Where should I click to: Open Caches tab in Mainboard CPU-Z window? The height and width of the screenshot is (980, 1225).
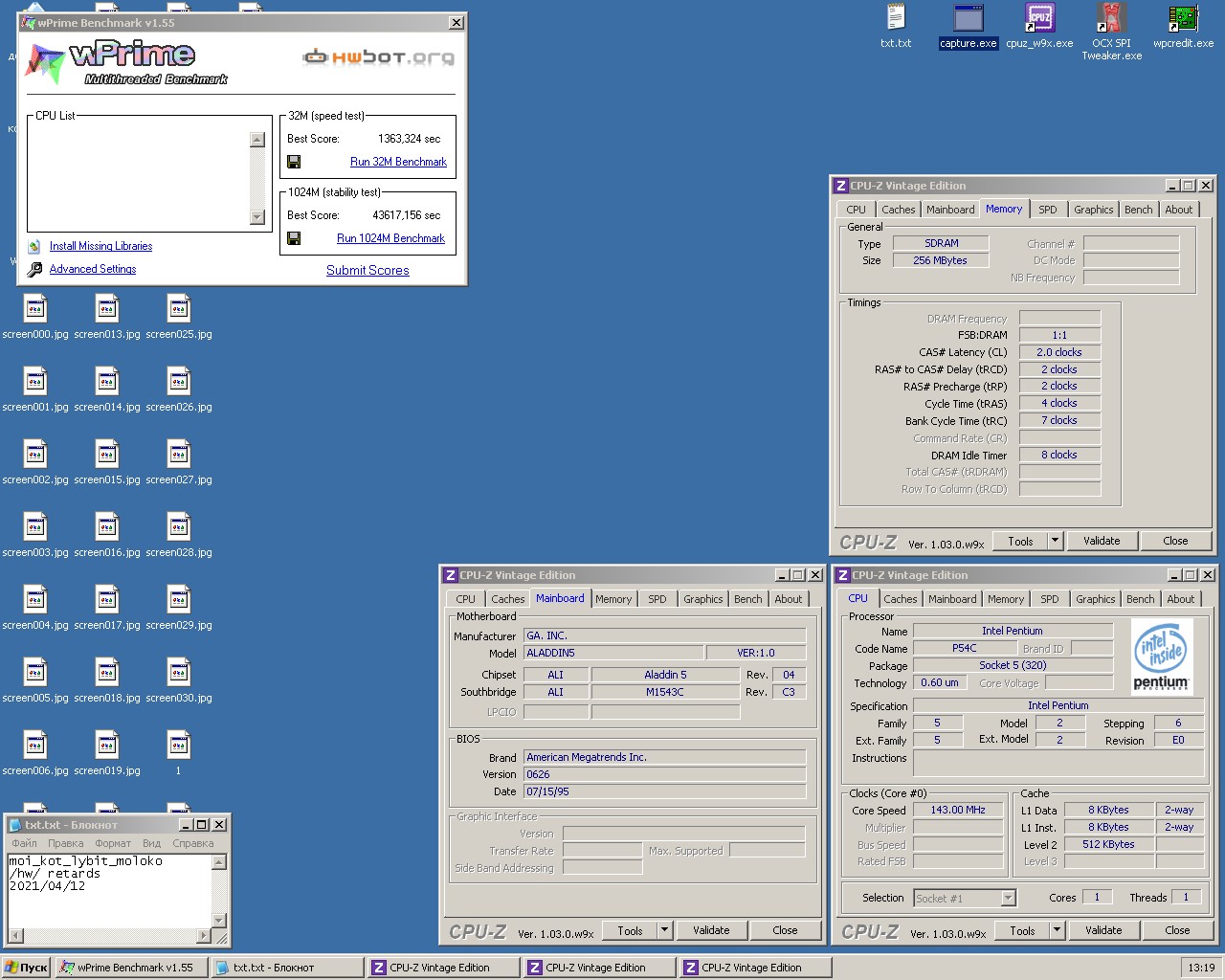[508, 599]
